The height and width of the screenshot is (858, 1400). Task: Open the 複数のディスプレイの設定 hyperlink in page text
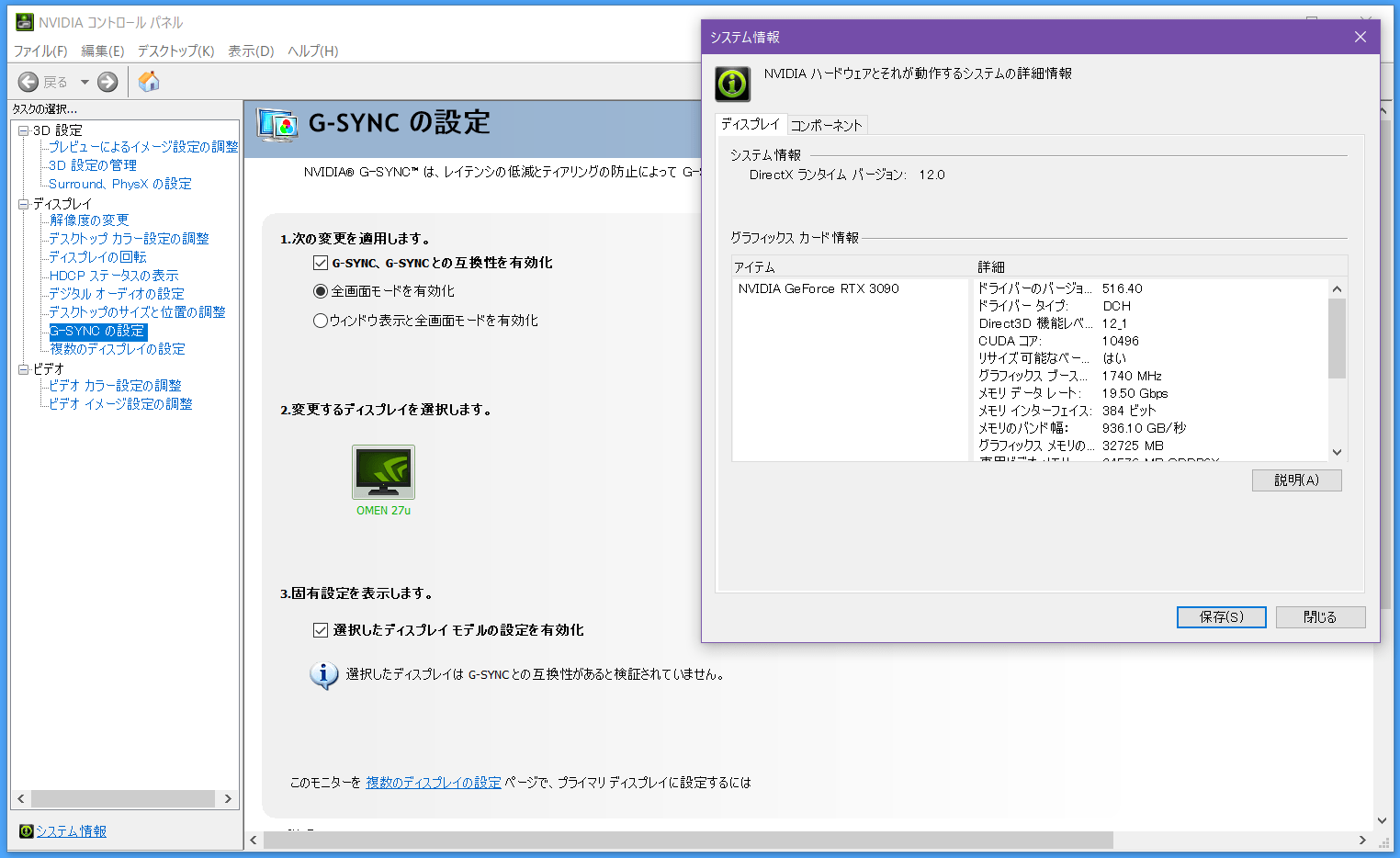pos(434,783)
